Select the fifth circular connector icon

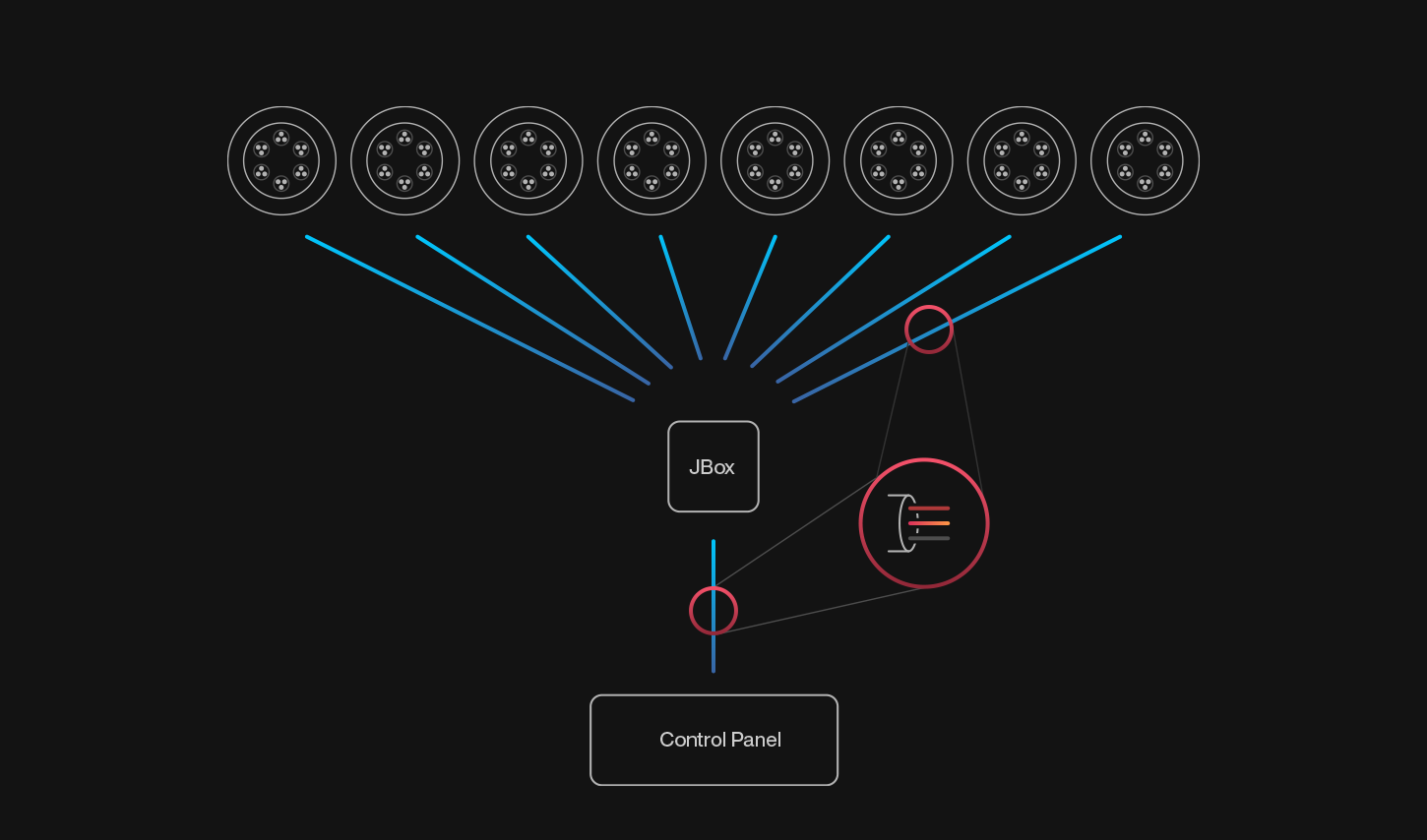click(775, 160)
